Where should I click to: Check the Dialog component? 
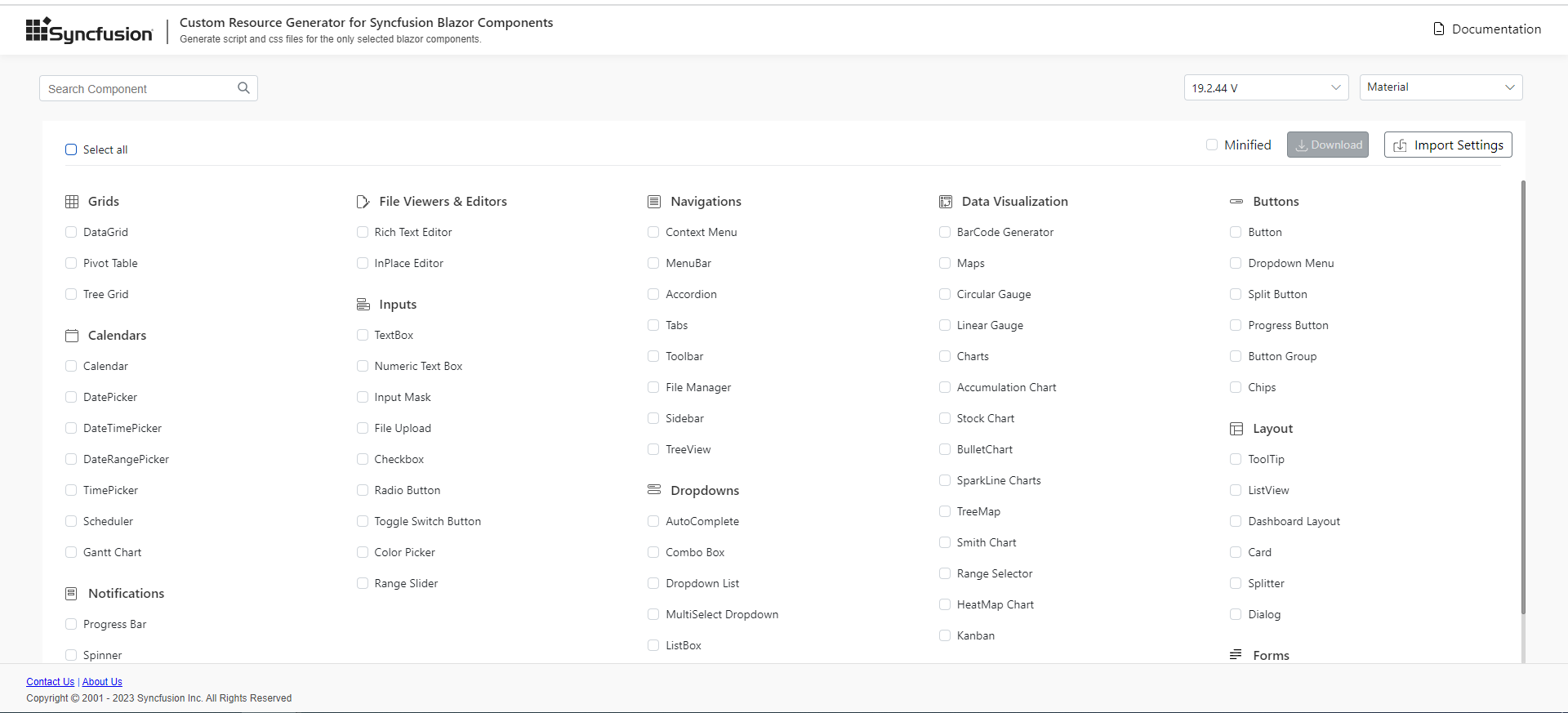click(1236, 614)
